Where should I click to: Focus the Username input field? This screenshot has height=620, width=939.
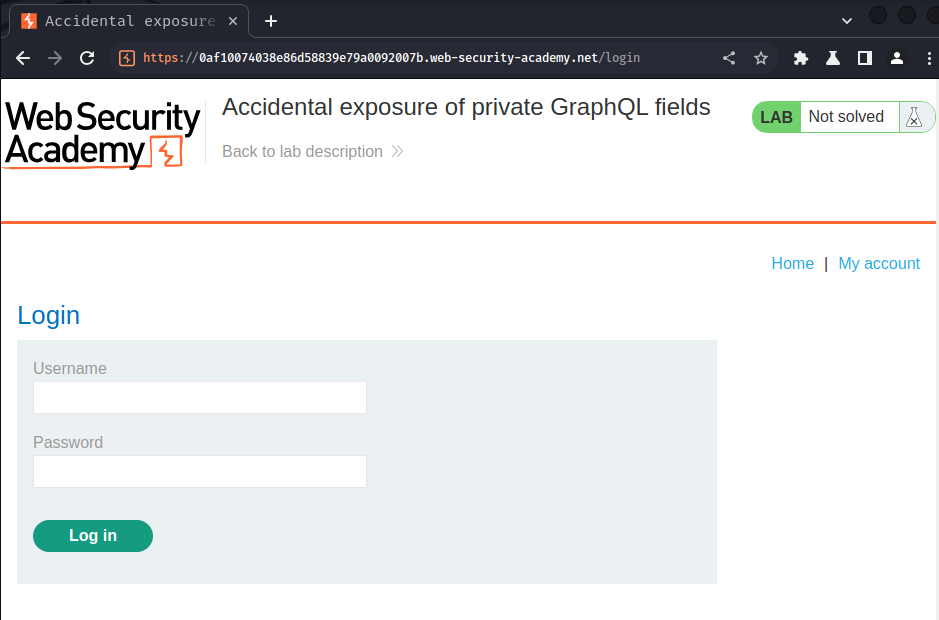pyautogui.click(x=200, y=397)
